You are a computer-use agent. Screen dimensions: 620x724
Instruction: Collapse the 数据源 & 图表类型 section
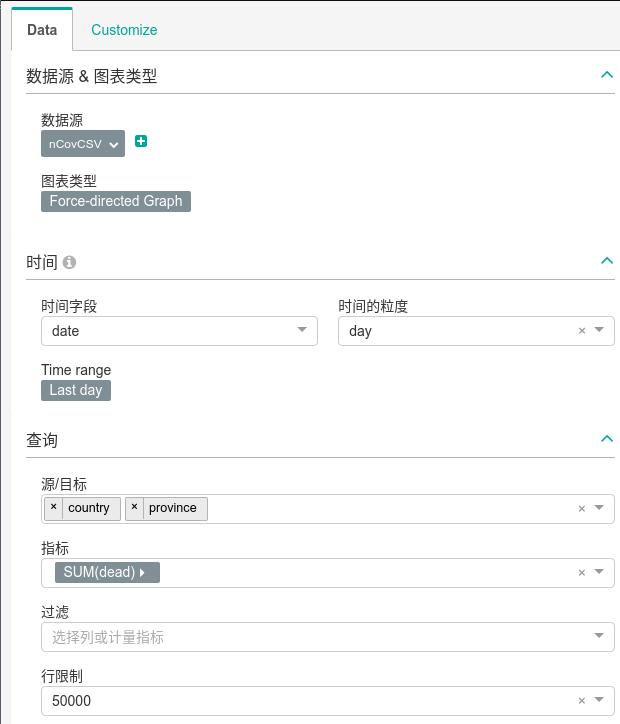606,75
